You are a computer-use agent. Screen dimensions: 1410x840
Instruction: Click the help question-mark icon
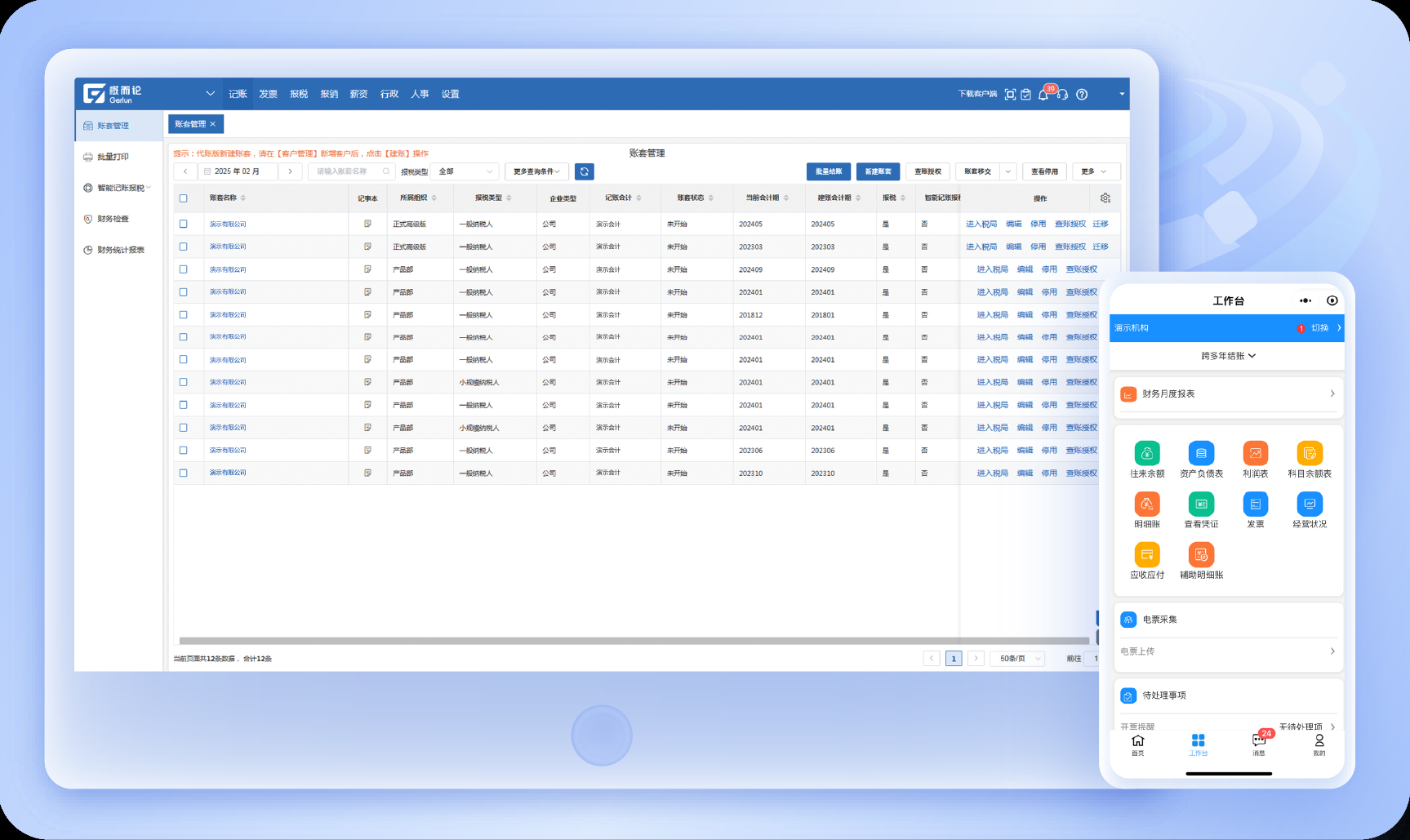click(x=1082, y=95)
